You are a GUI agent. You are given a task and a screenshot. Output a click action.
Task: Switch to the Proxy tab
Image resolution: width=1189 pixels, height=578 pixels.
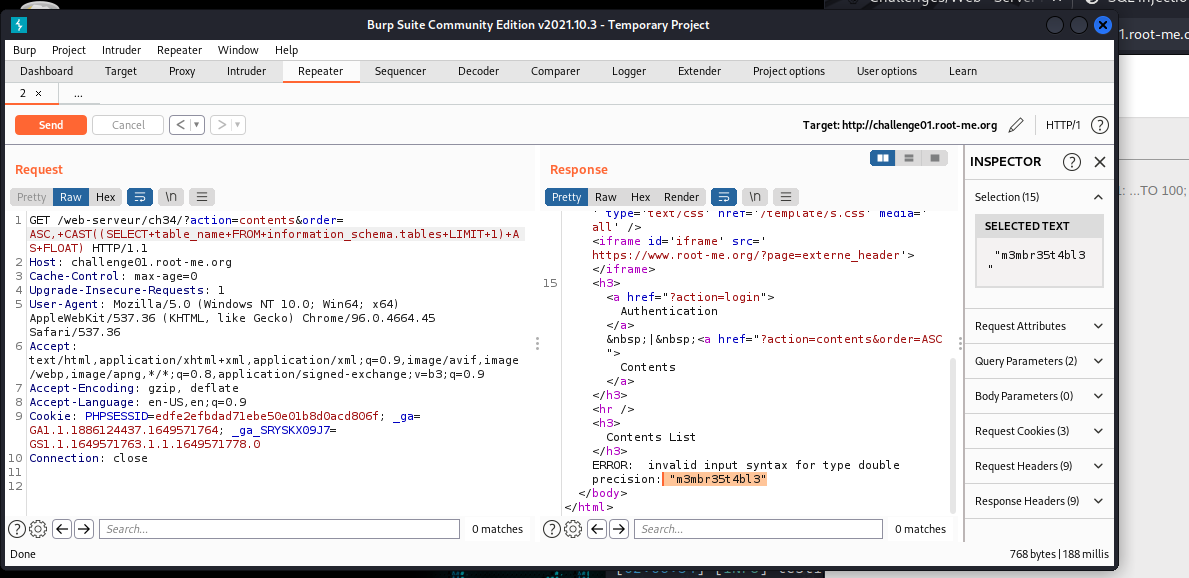pyautogui.click(x=182, y=71)
